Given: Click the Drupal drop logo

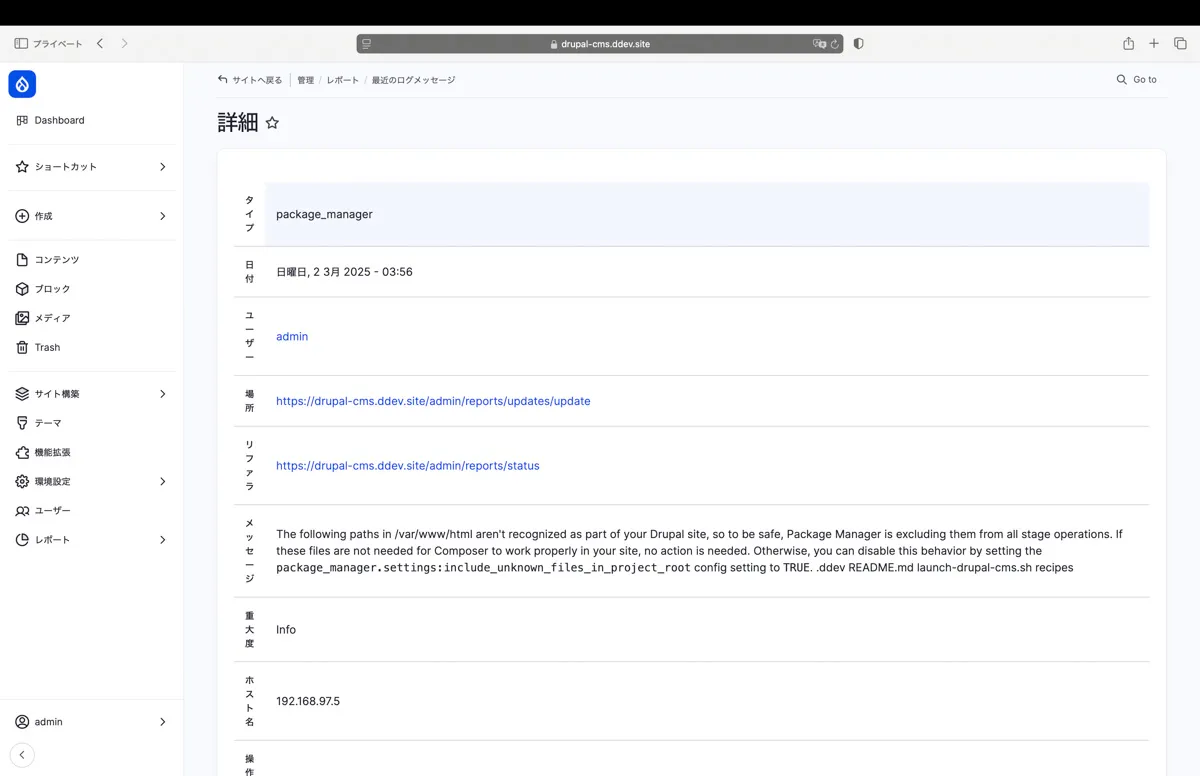Looking at the screenshot, I should point(22,84).
